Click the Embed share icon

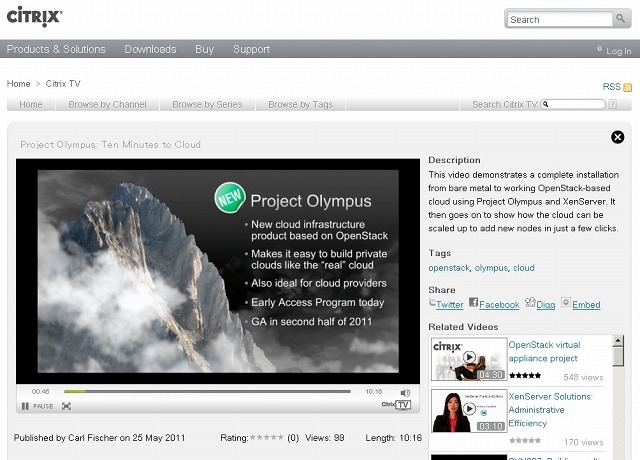pos(566,302)
